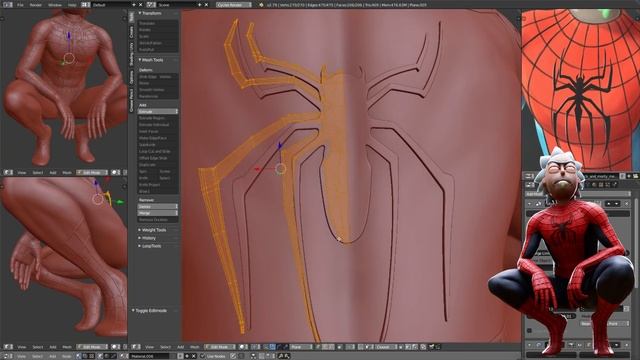Open the editor type icon in the main 3D viewport header
The width and height of the screenshot is (640, 360).
tap(135, 347)
